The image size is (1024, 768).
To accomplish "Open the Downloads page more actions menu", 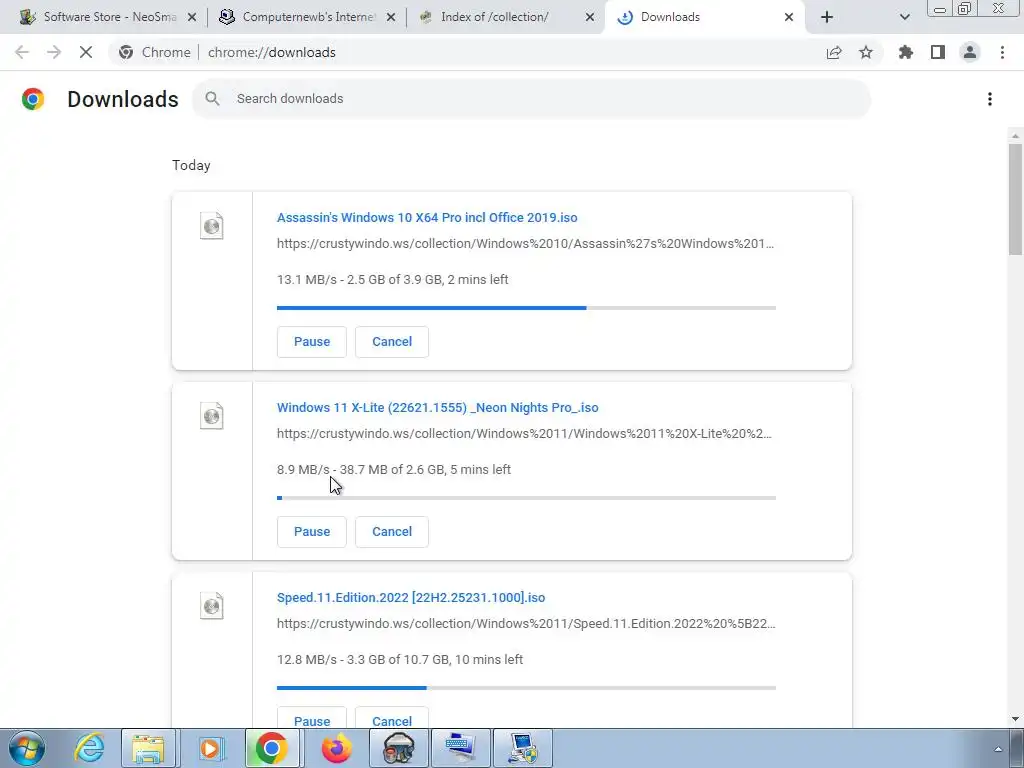I will pyautogui.click(x=990, y=99).
